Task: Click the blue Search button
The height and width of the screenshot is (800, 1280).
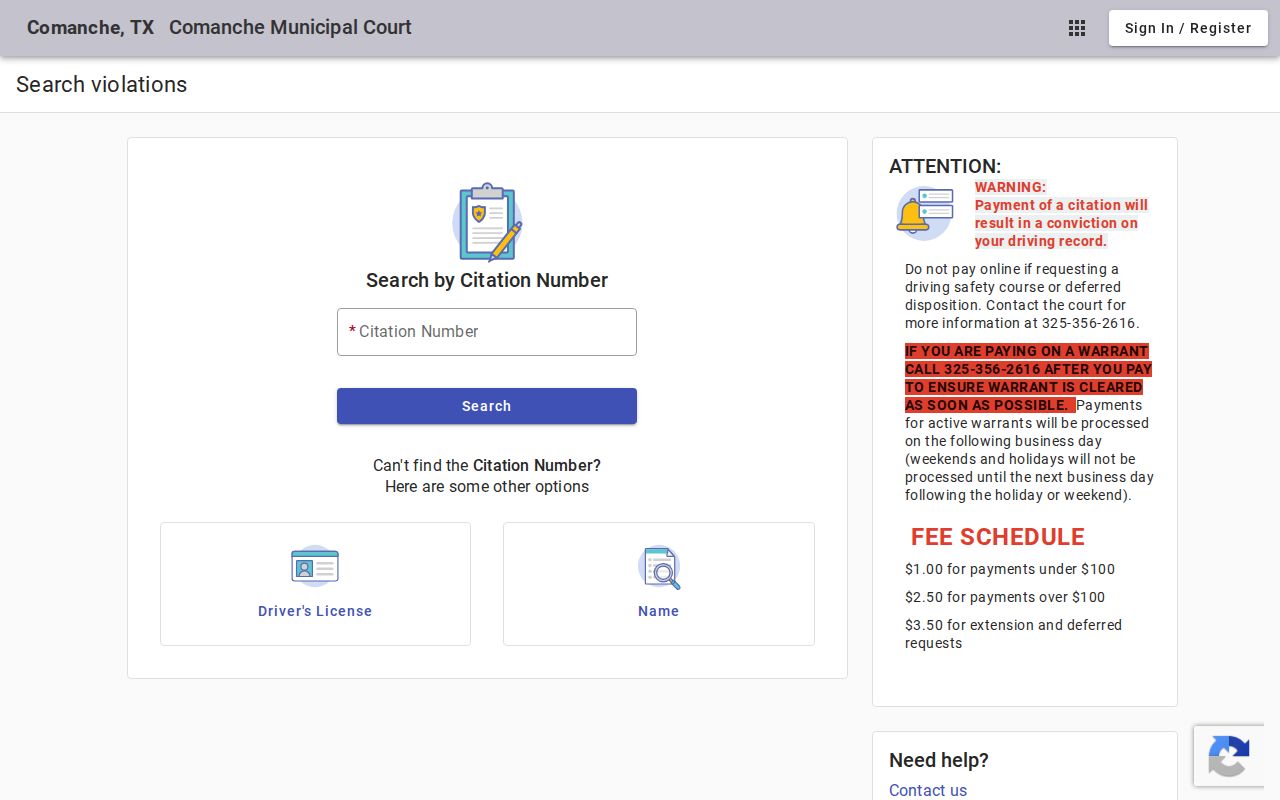Action: [487, 406]
